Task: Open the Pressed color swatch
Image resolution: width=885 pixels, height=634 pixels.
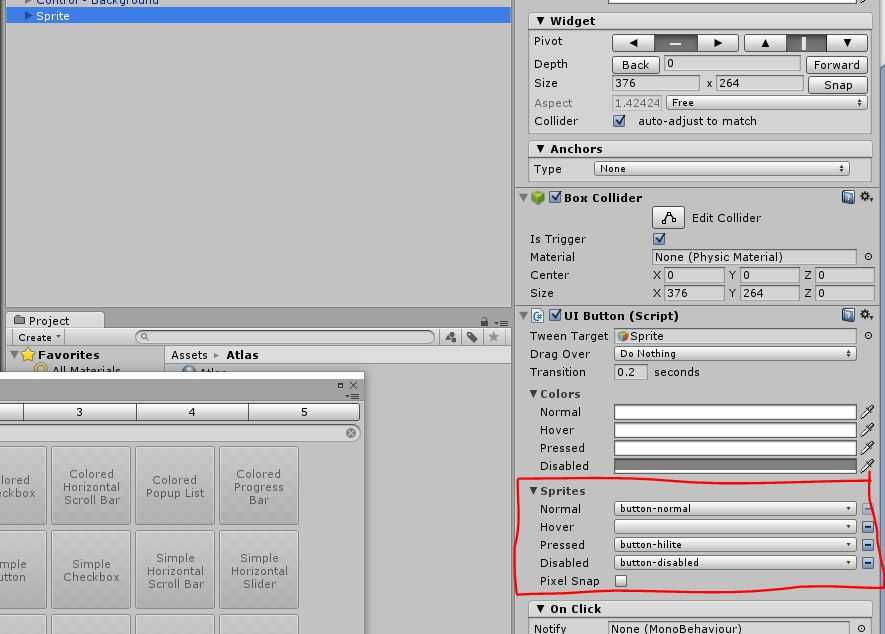Action: click(735, 448)
